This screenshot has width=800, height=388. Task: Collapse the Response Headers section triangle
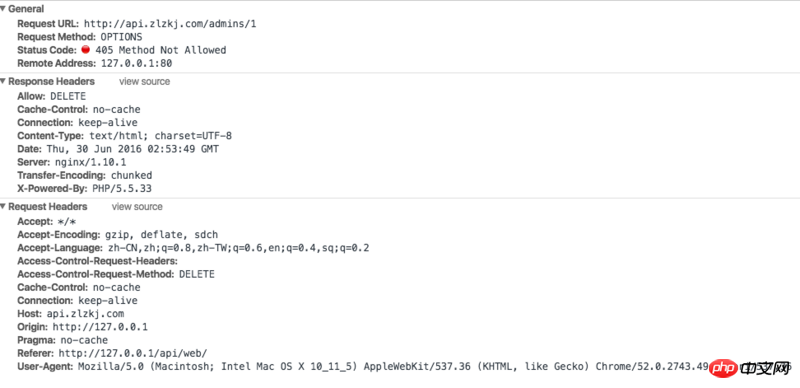point(3,82)
